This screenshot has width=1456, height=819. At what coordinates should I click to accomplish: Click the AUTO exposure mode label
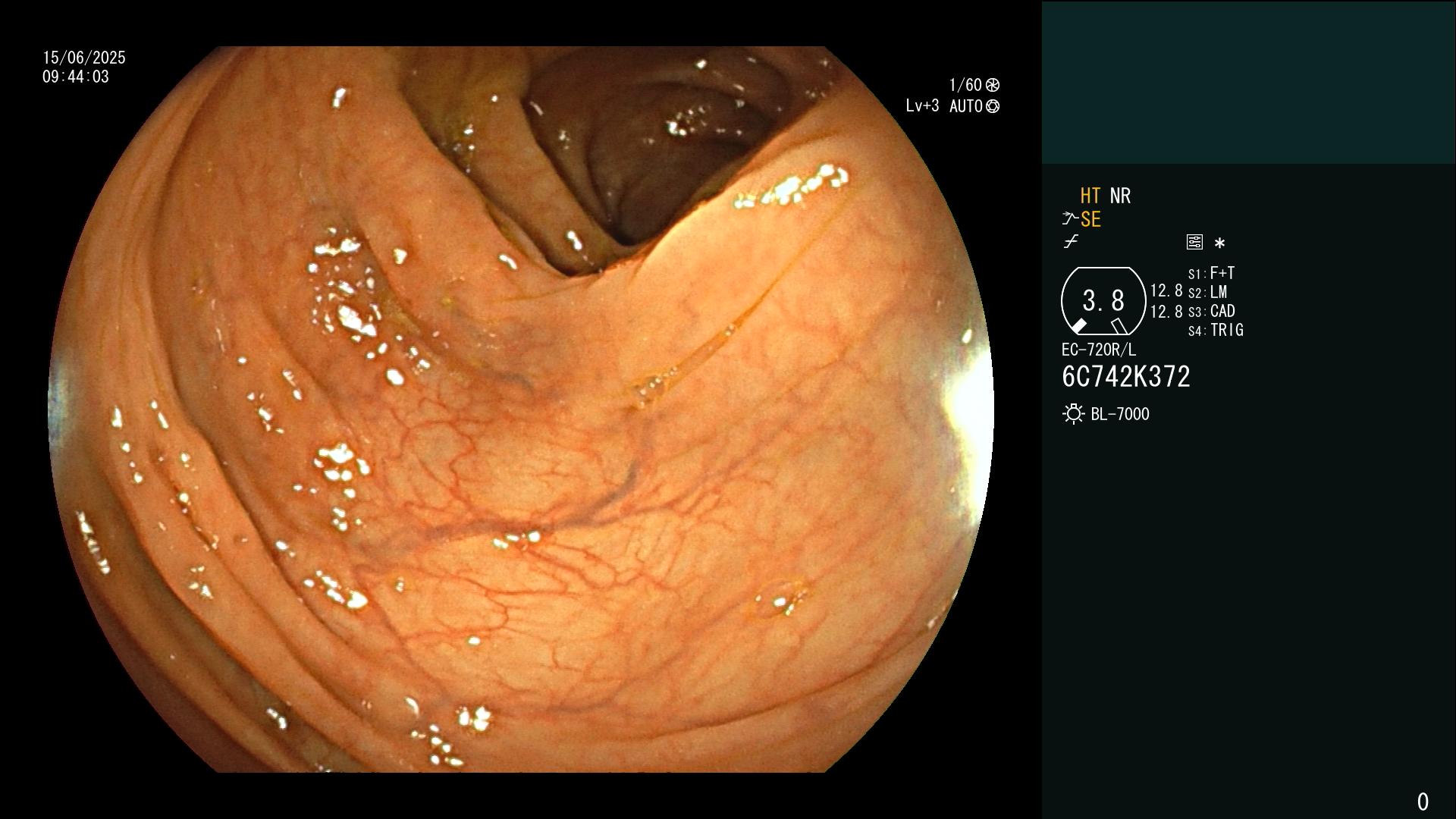tap(966, 106)
